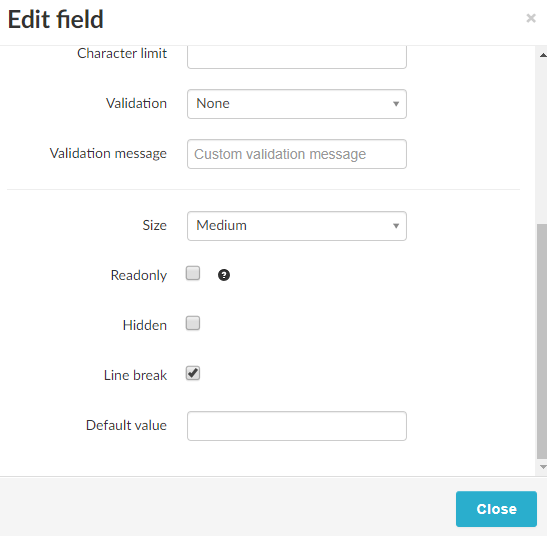The height and width of the screenshot is (536, 547).
Task: Open the Validation dropdown
Action: 297,104
